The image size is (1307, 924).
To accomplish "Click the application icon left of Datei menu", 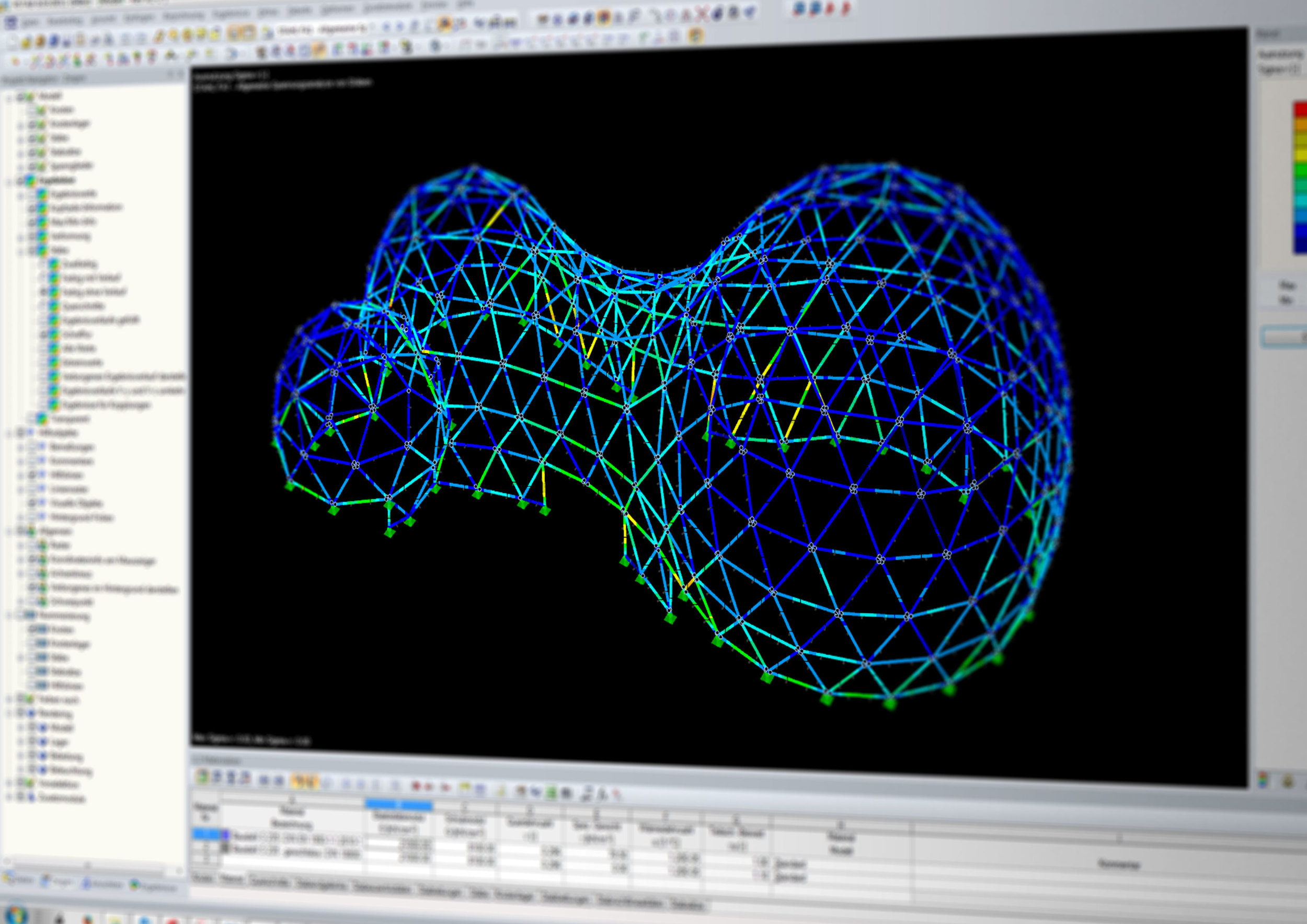I will 10,23.
